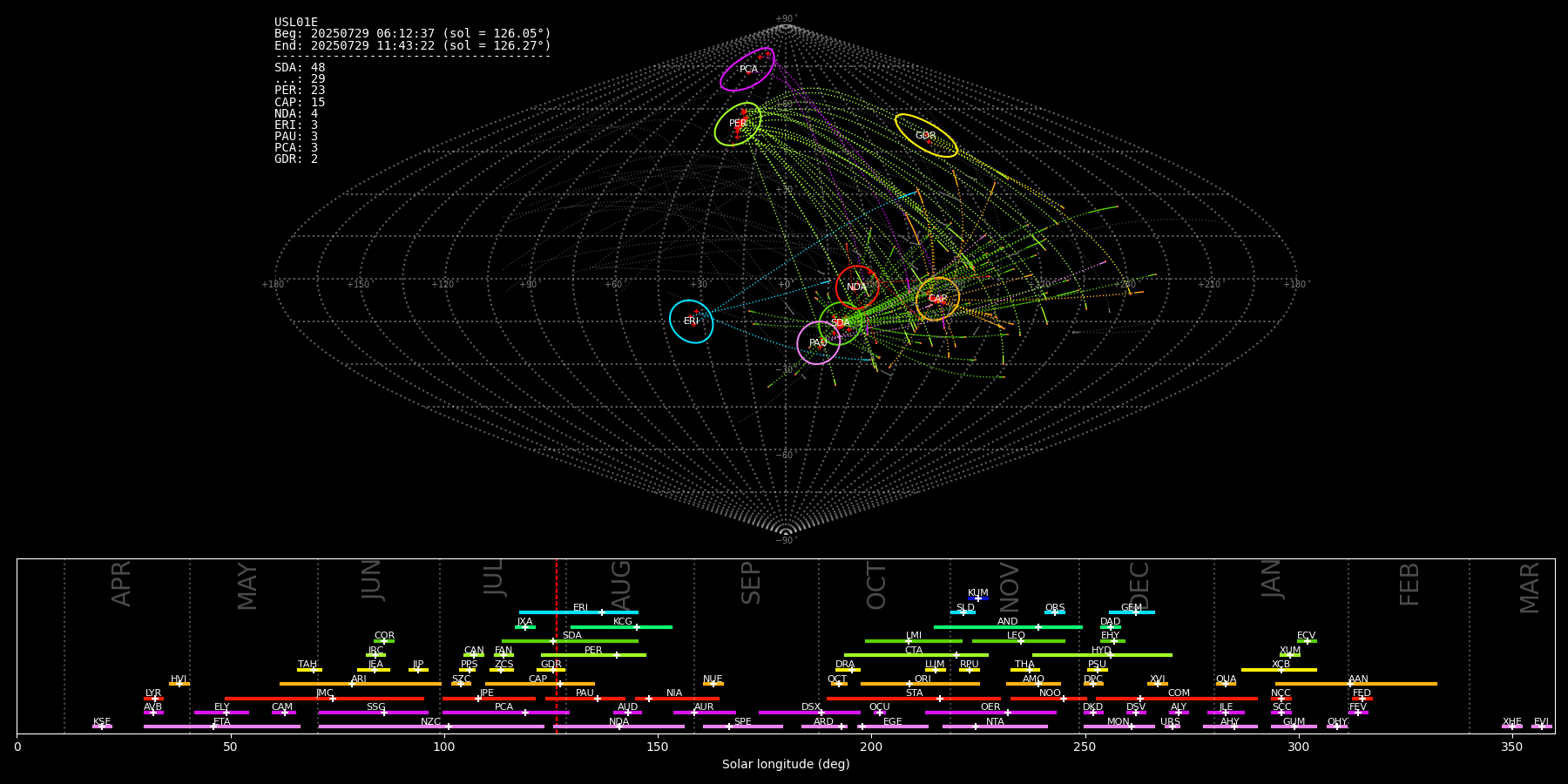Click the PER shower bar in timeline
Screen dimensions: 1568x784
pyautogui.click(x=593, y=655)
